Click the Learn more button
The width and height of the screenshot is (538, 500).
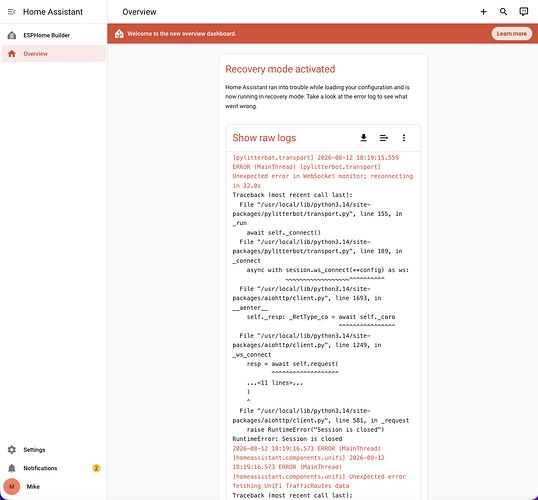click(512, 34)
